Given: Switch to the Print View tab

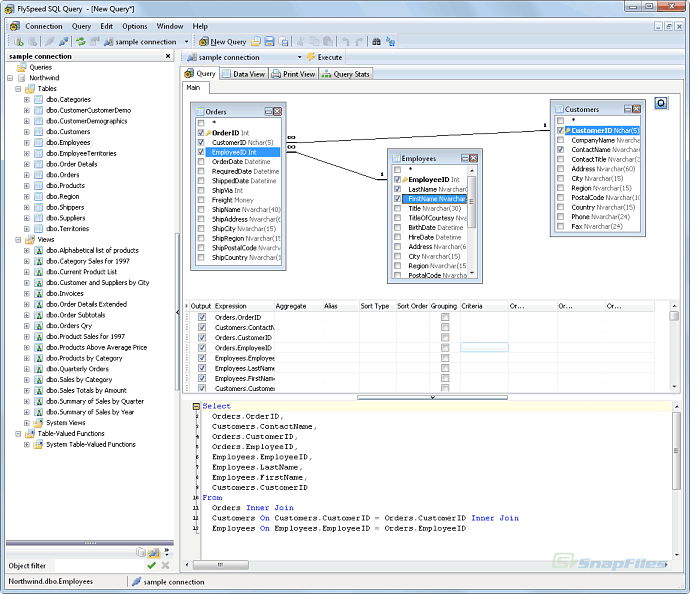Looking at the screenshot, I should coord(294,74).
